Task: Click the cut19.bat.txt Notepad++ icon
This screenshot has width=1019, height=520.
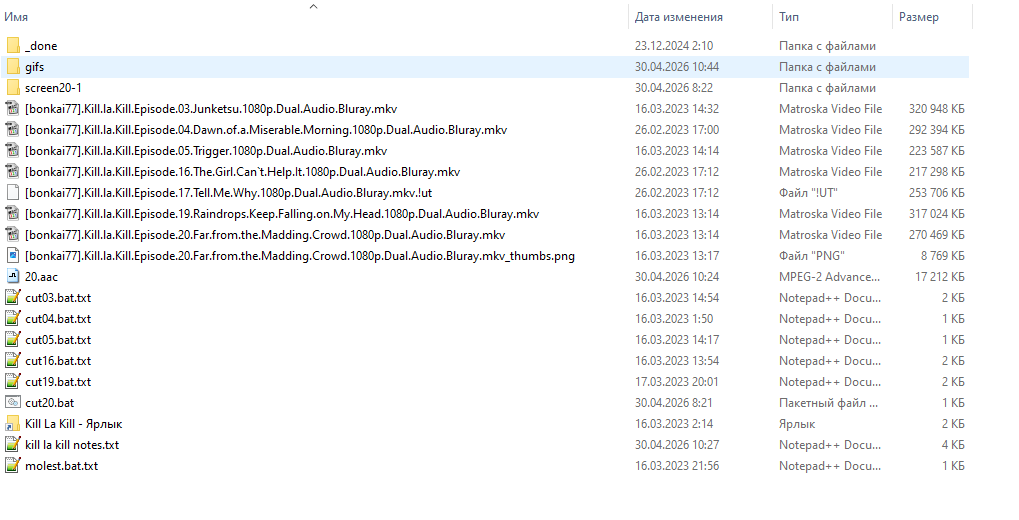Action: [x=13, y=382]
